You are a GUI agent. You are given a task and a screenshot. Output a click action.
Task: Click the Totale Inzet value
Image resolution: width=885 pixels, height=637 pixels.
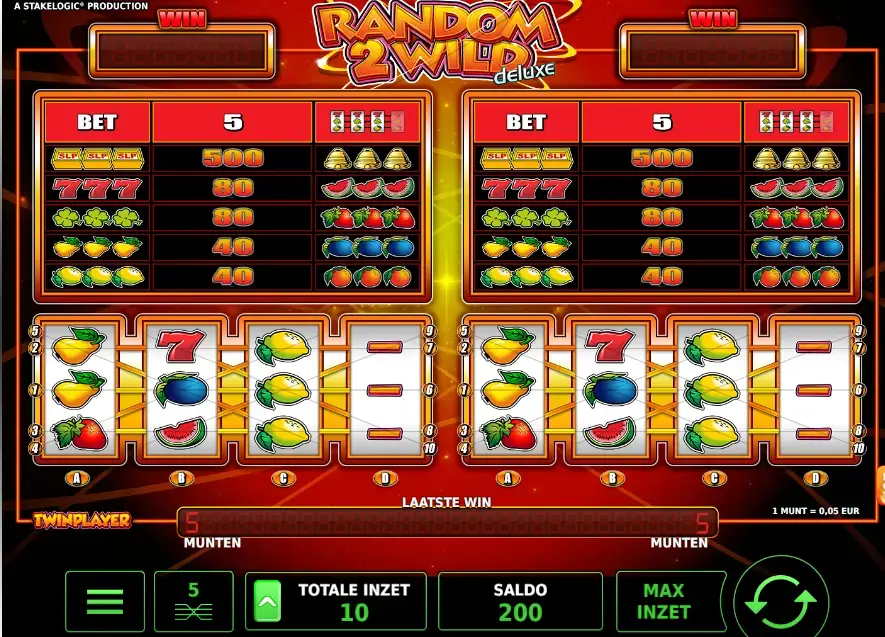tap(354, 613)
